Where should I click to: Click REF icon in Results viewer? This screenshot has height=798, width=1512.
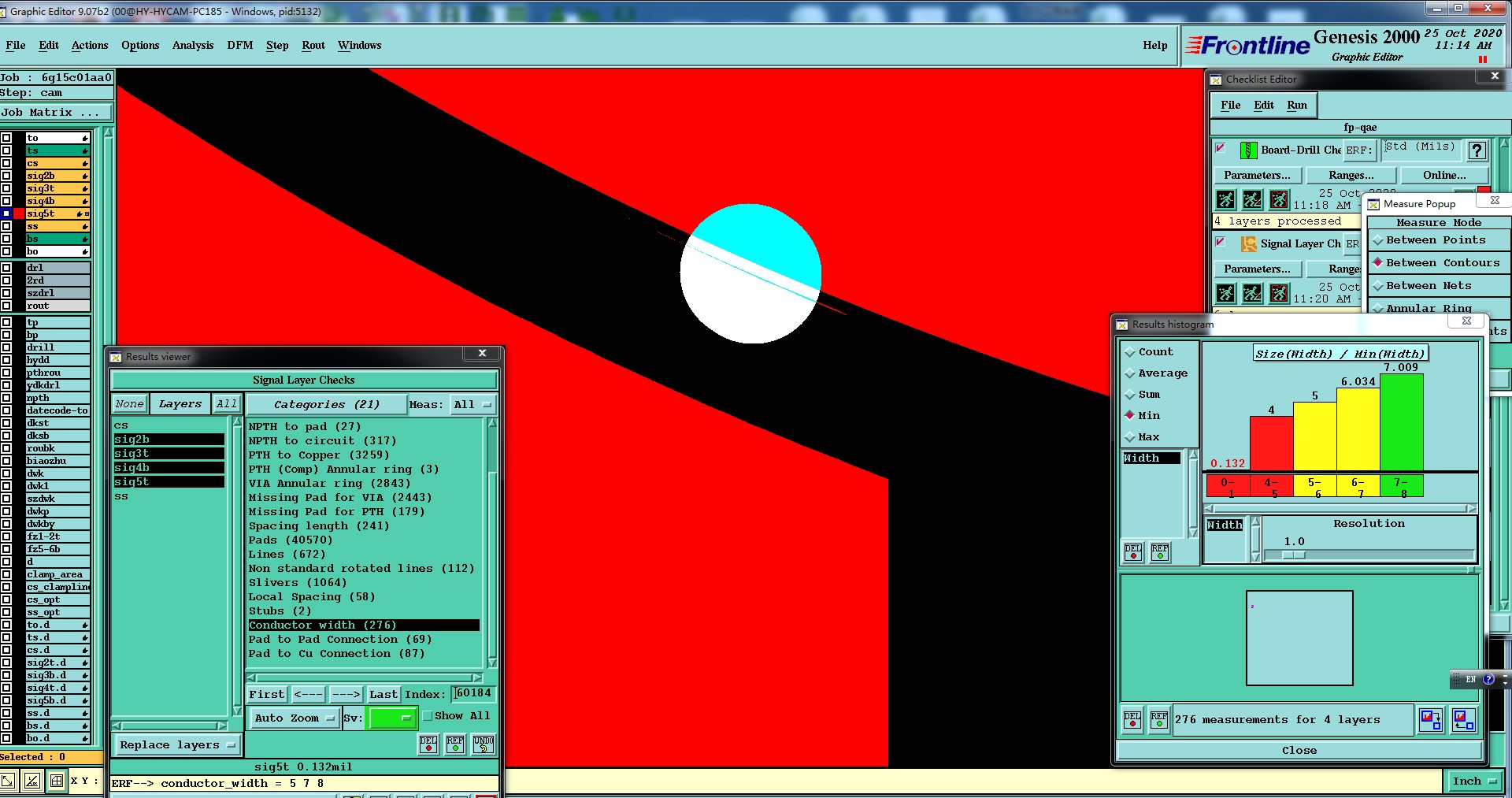coord(455,744)
